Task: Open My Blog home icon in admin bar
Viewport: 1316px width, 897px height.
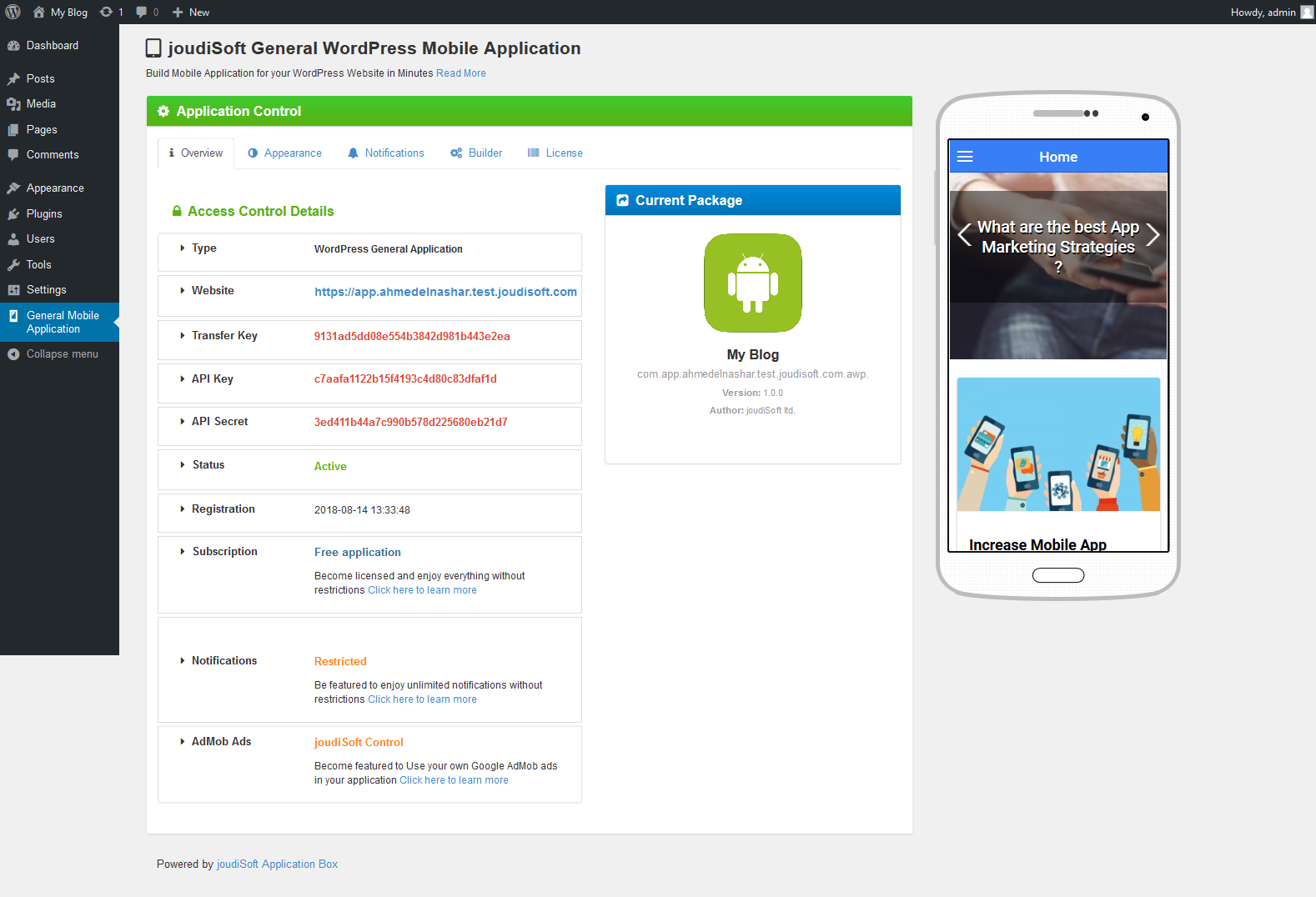Action: pos(38,12)
